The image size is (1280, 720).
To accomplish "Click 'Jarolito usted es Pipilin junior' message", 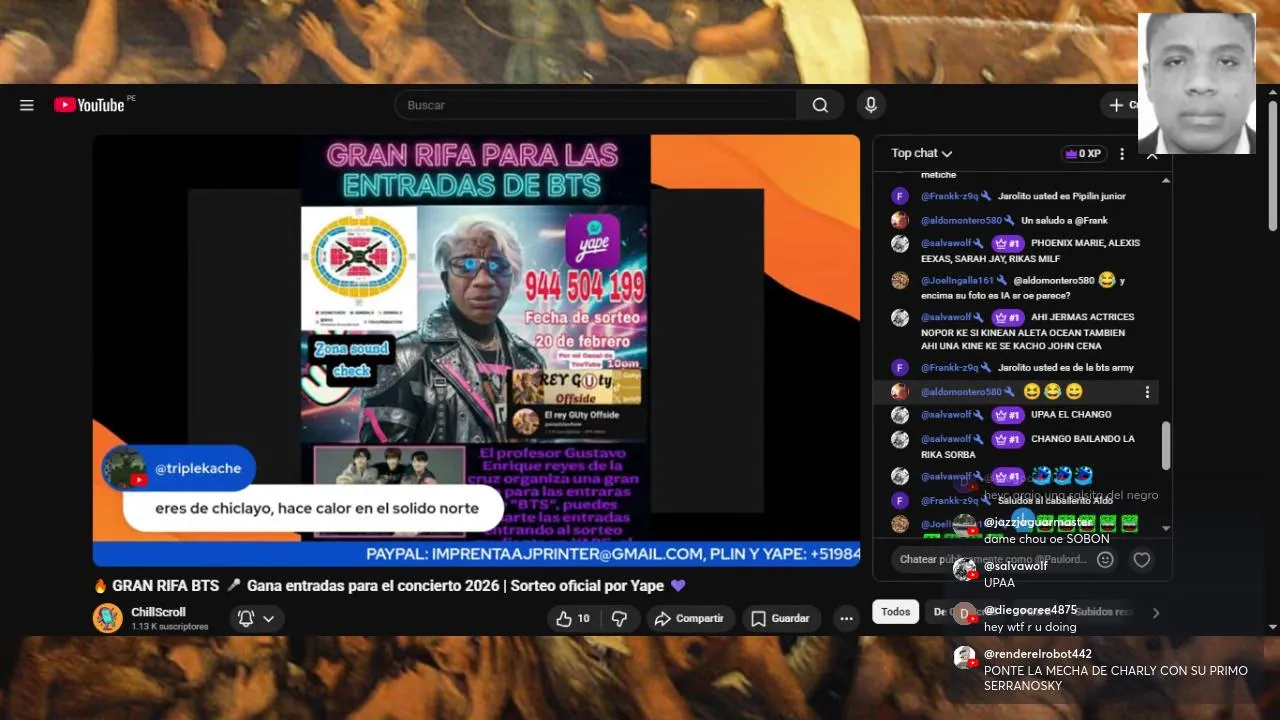I will tap(1062, 197).
